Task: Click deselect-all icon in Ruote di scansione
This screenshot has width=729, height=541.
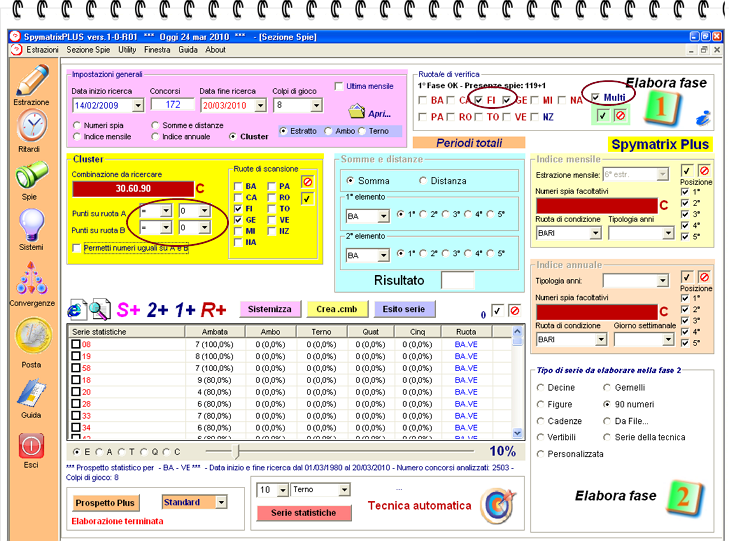Action: click(307, 182)
